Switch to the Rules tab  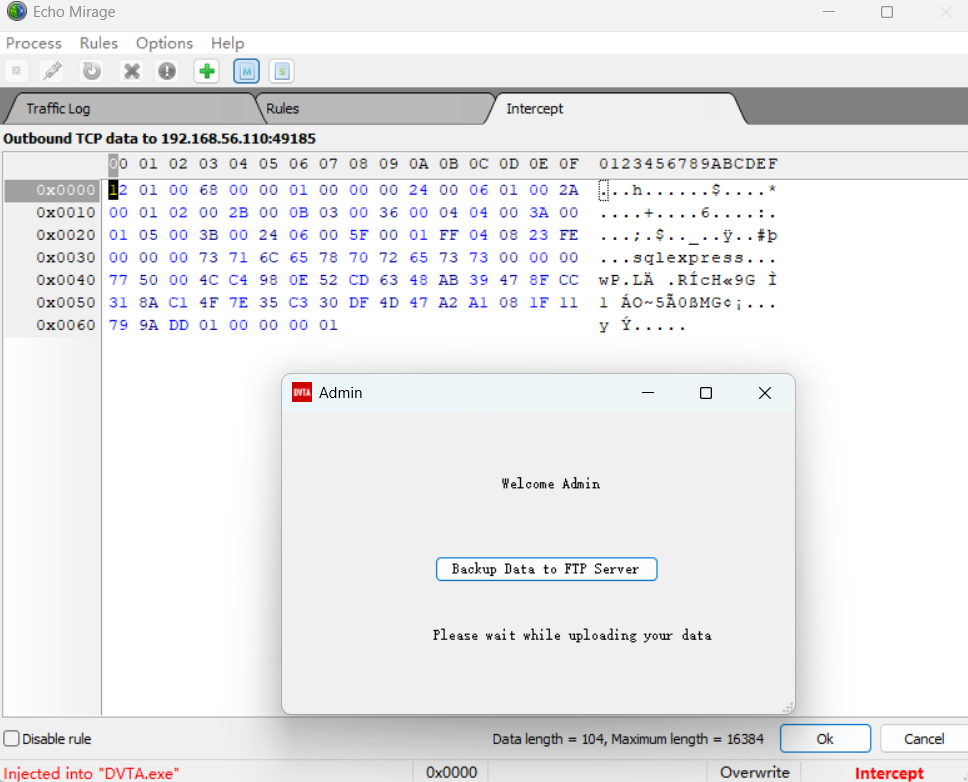[375, 109]
